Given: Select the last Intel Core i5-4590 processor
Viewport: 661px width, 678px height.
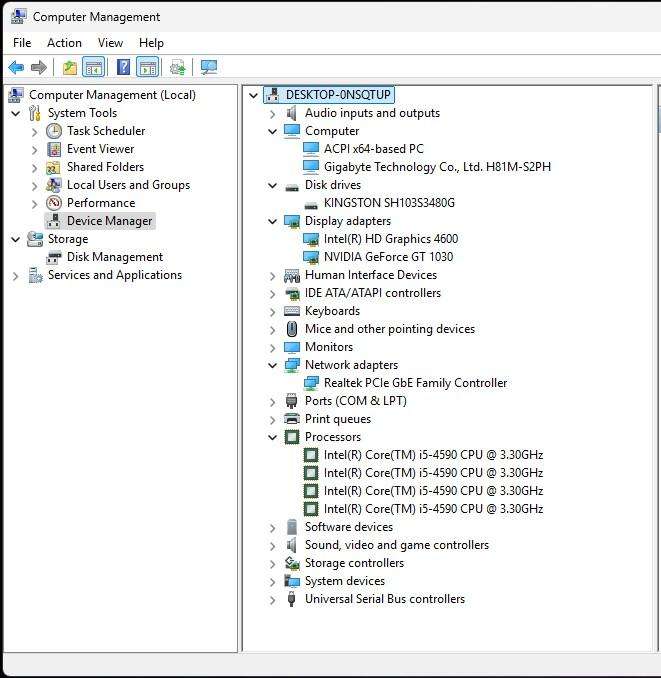Looking at the screenshot, I should [433, 509].
